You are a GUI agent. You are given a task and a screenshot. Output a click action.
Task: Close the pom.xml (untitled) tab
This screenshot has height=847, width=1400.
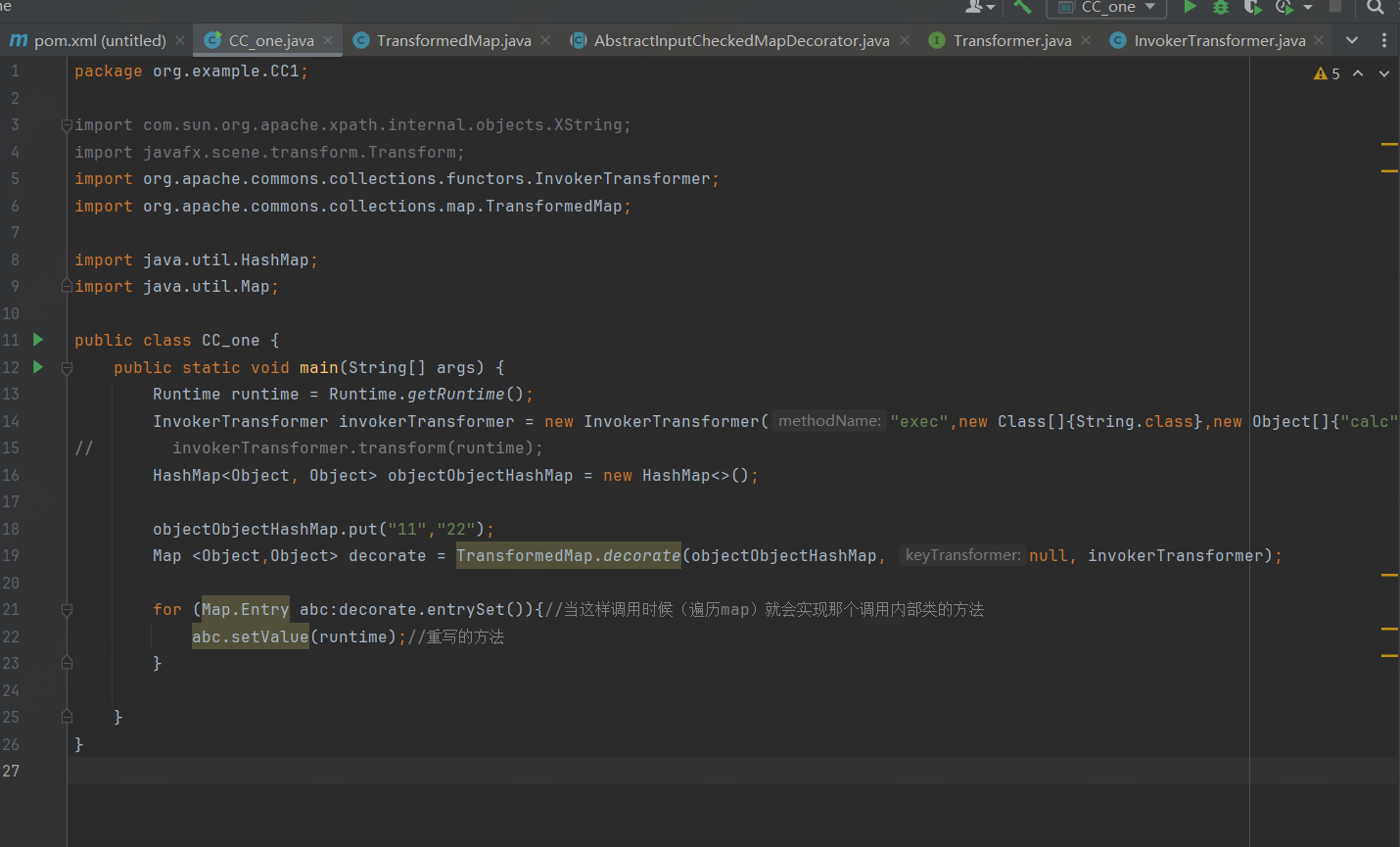click(180, 40)
